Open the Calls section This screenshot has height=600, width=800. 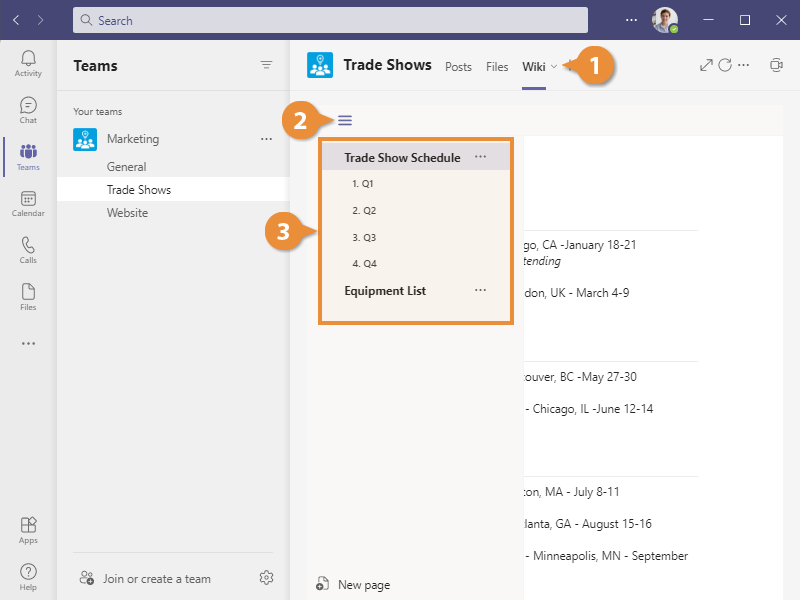pyautogui.click(x=28, y=250)
